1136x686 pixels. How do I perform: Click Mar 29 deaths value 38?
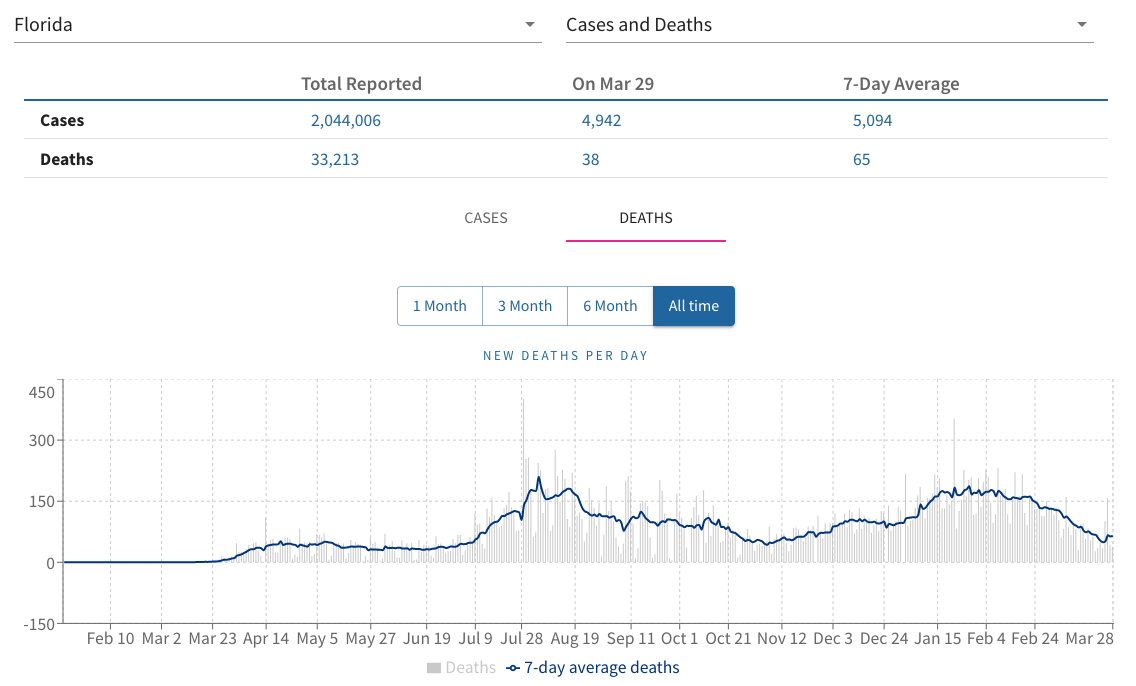pos(590,159)
